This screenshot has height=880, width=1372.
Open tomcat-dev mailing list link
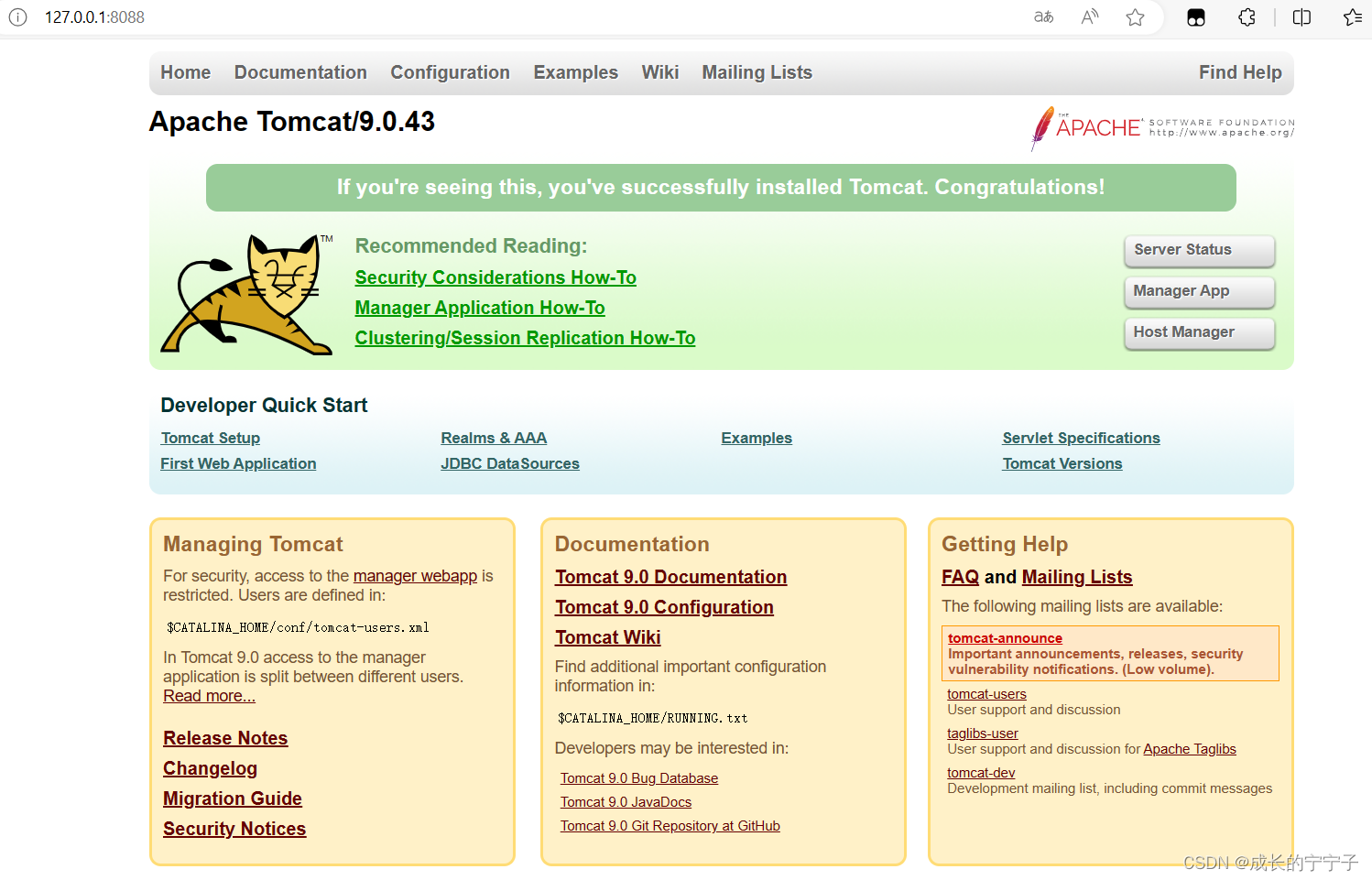click(981, 773)
